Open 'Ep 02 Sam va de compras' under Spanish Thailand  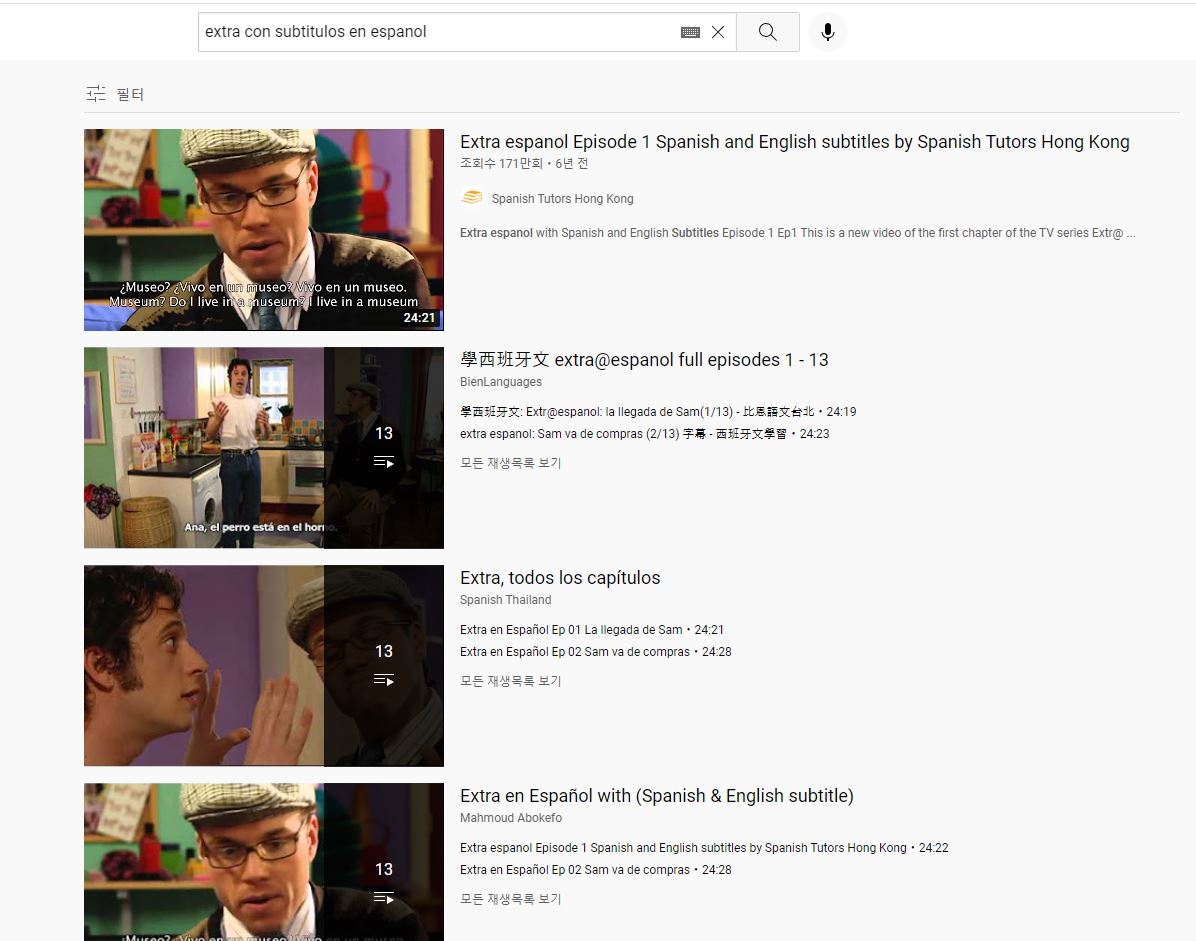(x=596, y=652)
